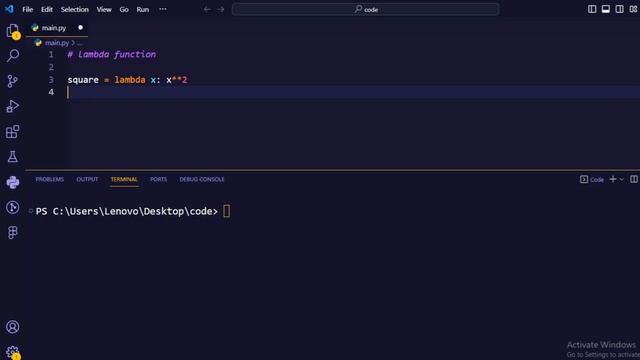
Task: Open the Go menu
Action: (124, 9)
